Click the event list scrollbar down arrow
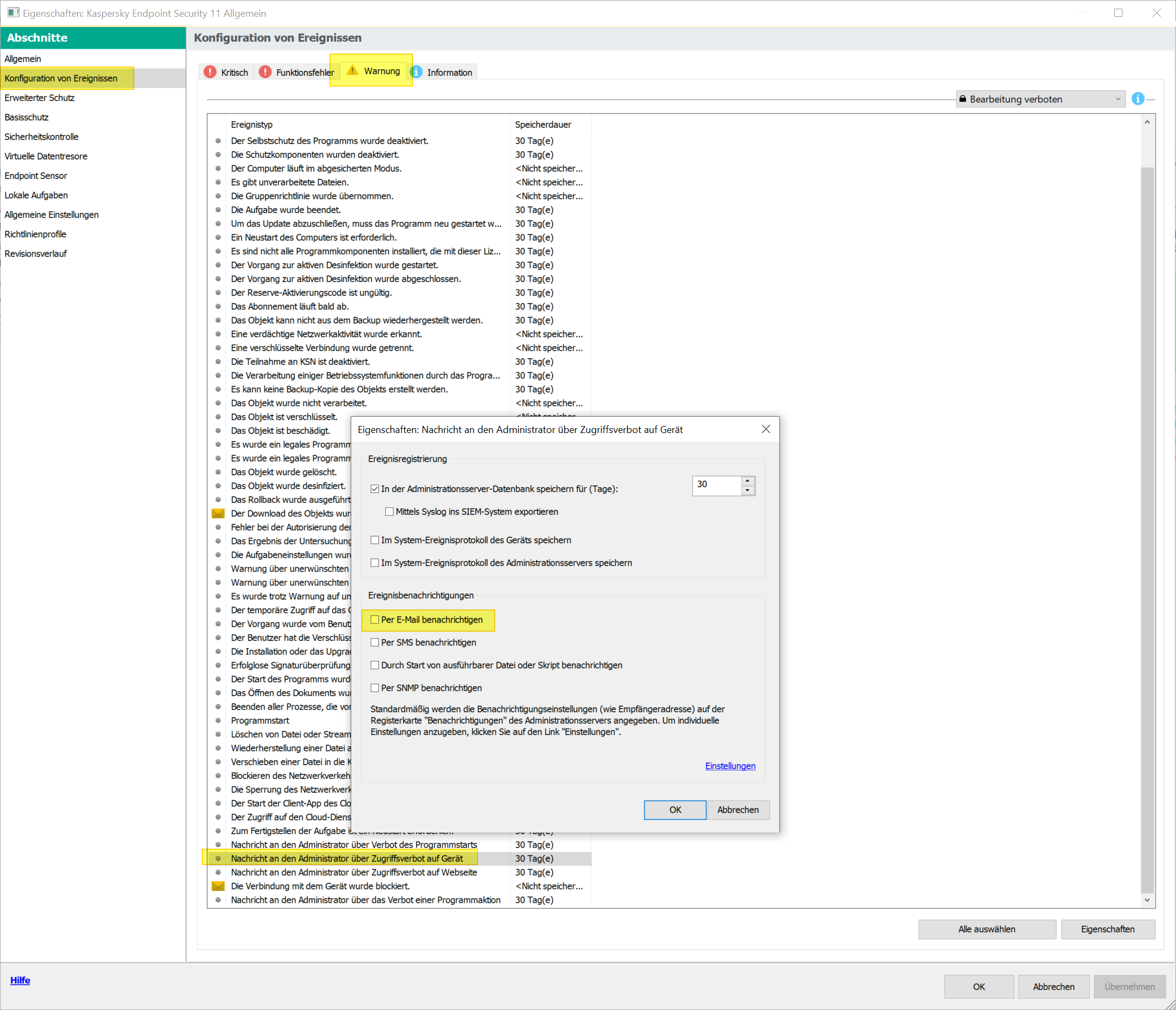The image size is (1176, 1010). click(x=1147, y=900)
